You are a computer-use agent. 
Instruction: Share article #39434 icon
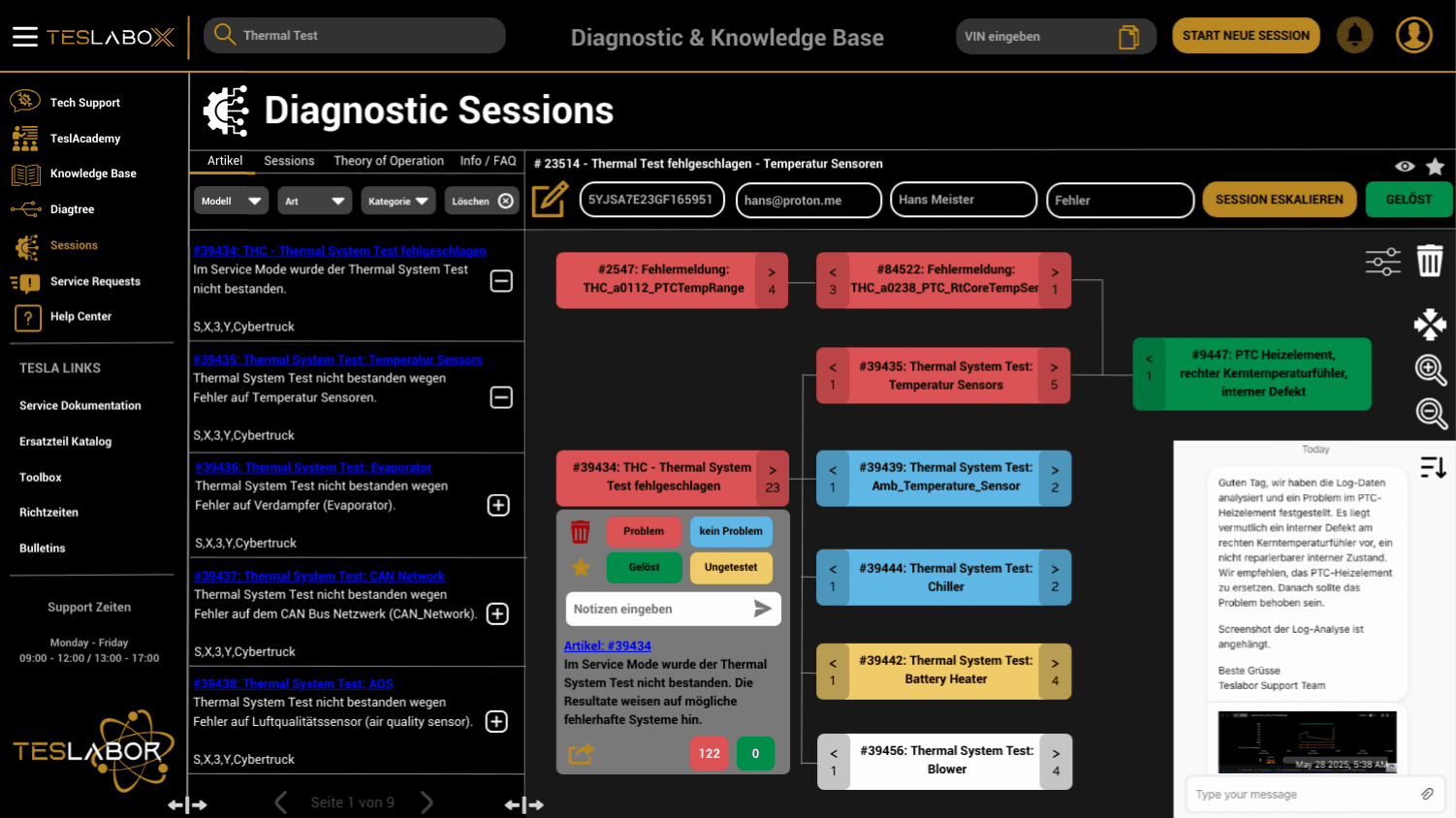(x=581, y=753)
